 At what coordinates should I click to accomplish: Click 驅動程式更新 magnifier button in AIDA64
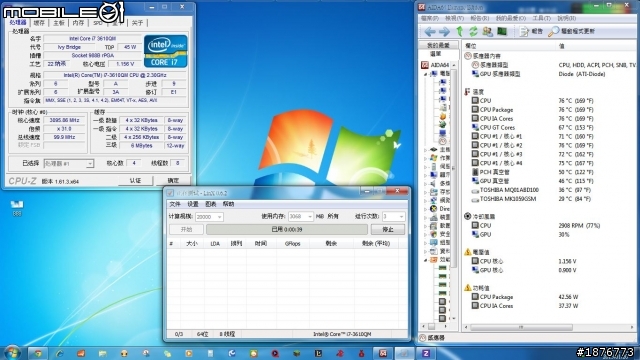tap(571, 31)
